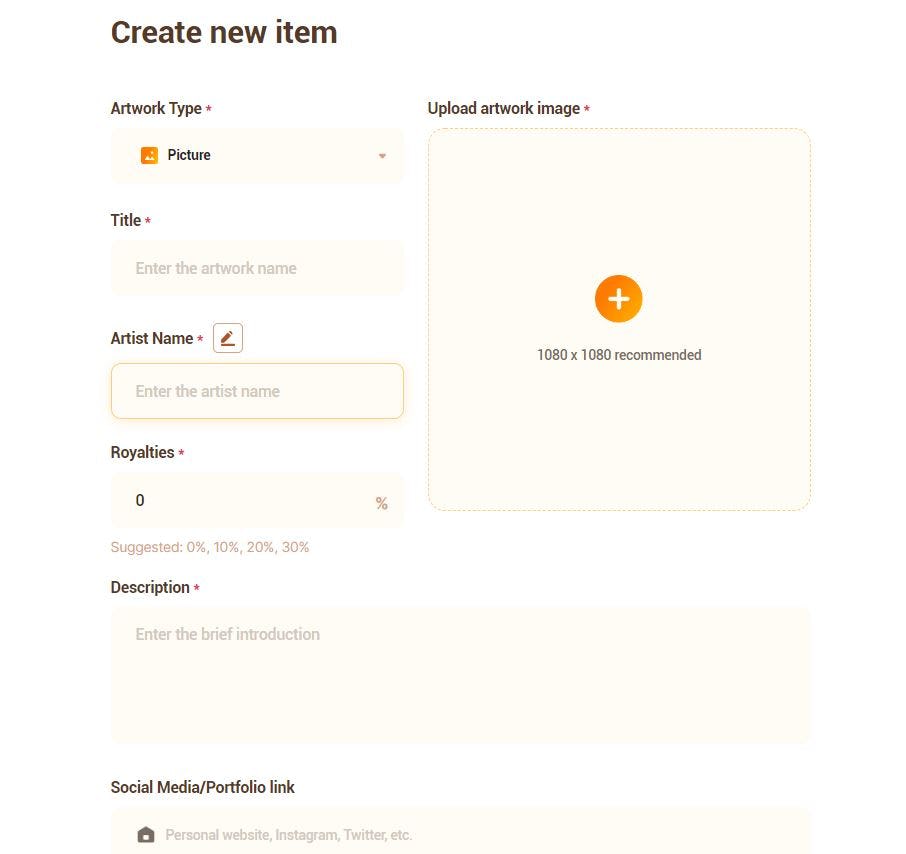
Task: Click the orange plus upload icon
Action: coord(618,299)
